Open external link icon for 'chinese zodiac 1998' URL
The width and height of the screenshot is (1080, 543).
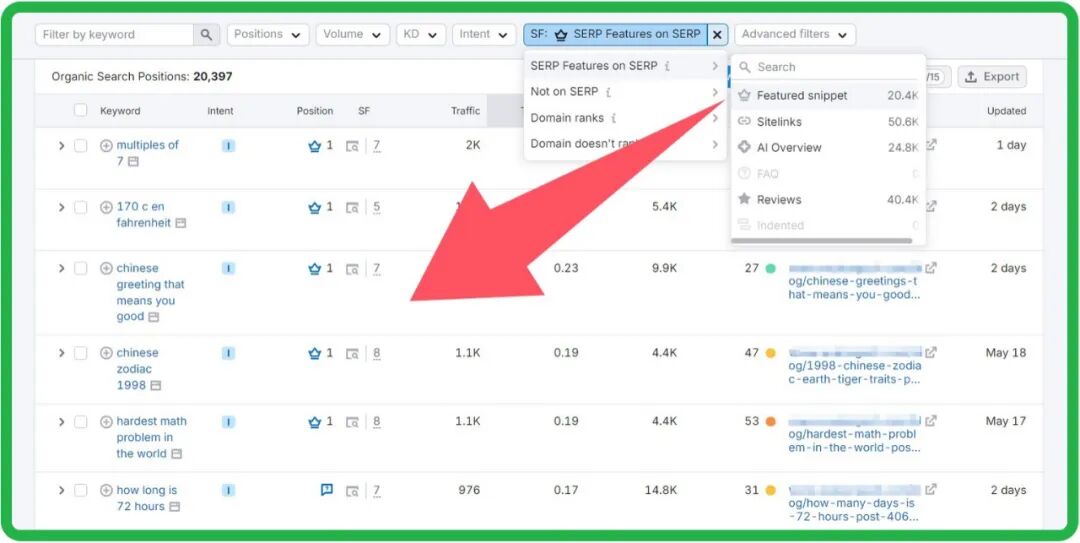[x=931, y=353]
